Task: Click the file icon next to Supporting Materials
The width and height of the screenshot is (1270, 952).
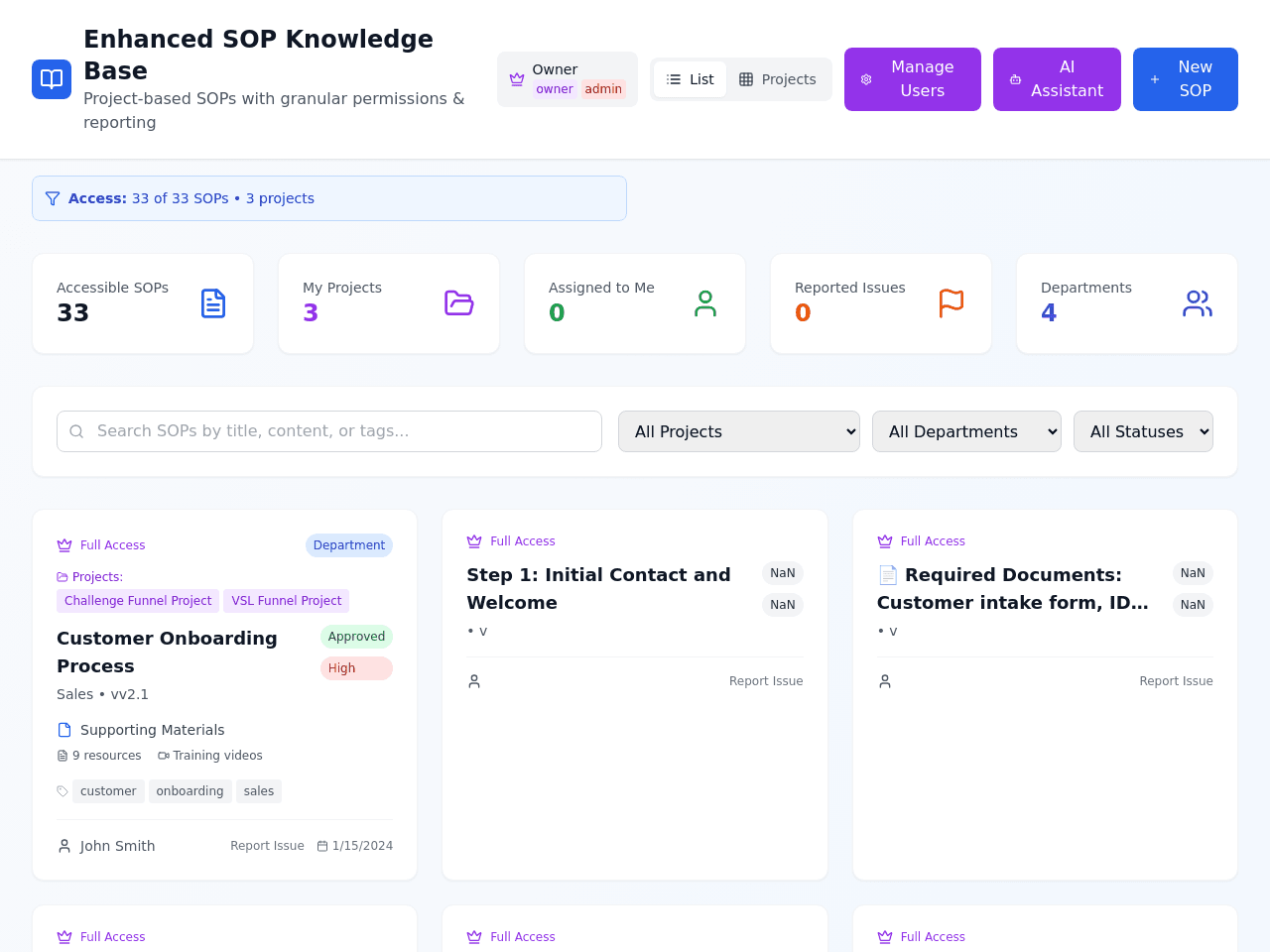Action: click(x=64, y=730)
